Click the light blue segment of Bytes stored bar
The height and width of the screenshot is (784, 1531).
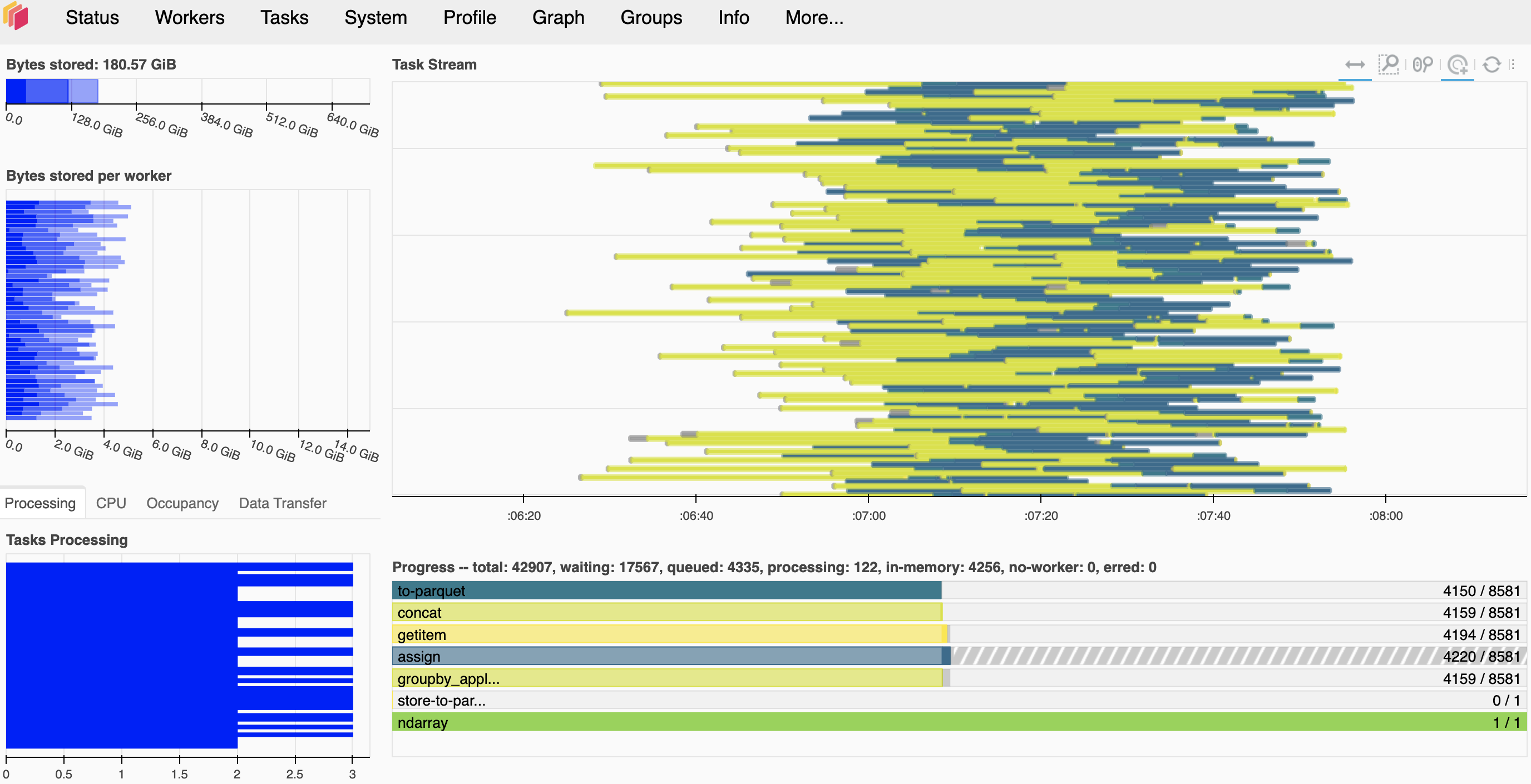coord(83,91)
